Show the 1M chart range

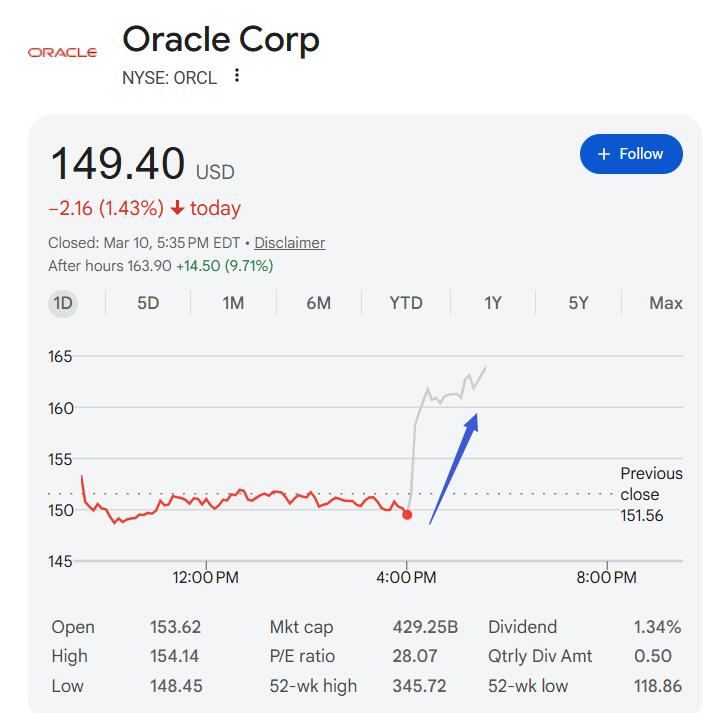coord(233,303)
